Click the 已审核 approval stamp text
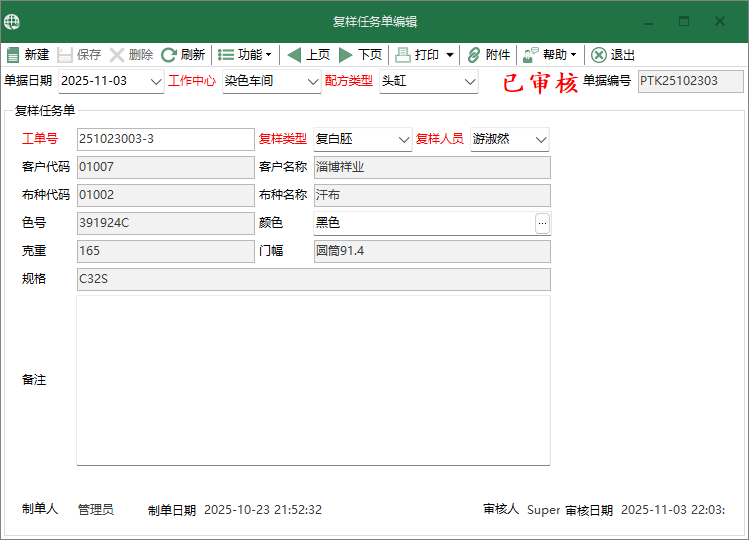The height and width of the screenshot is (540, 749). coord(540,83)
